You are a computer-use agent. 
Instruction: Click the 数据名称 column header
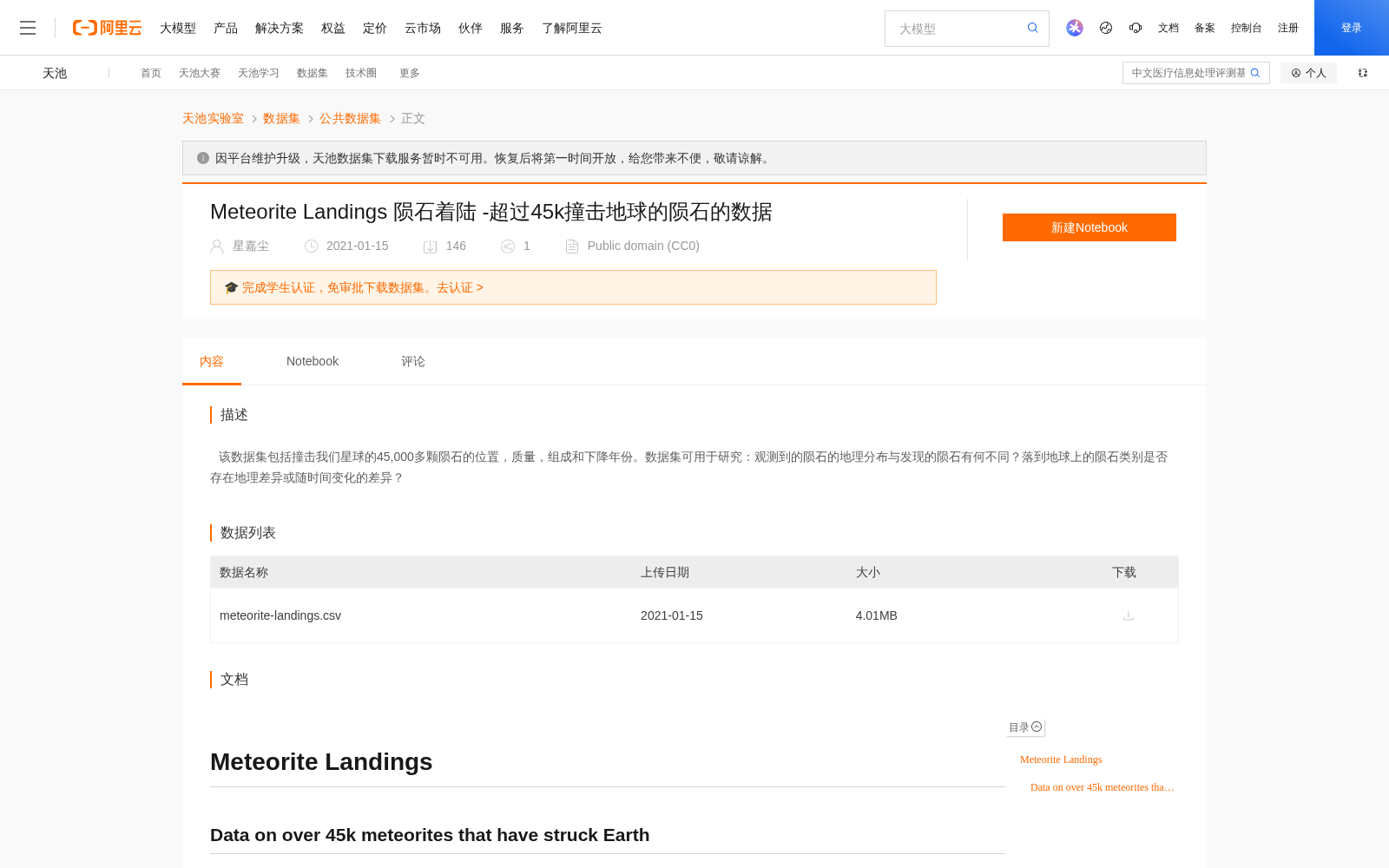coord(244,572)
